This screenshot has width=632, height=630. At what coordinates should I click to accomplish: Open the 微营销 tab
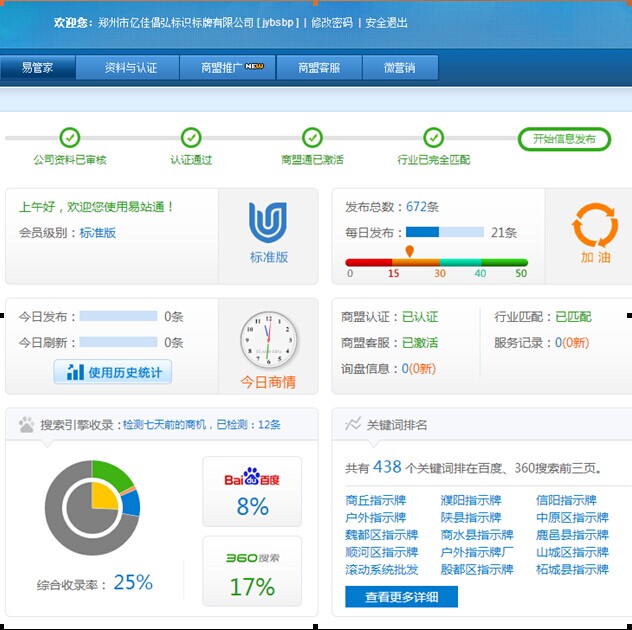[x=399, y=68]
